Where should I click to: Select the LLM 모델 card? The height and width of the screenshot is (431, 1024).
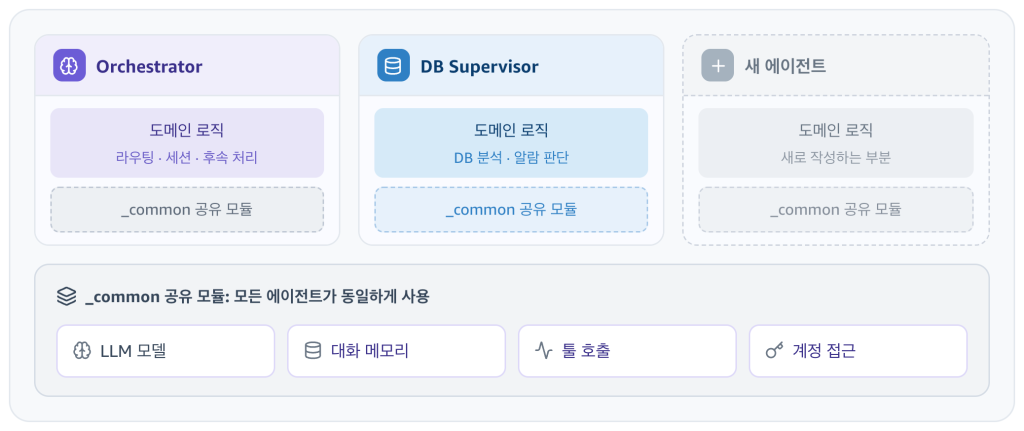tap(166, 351)
